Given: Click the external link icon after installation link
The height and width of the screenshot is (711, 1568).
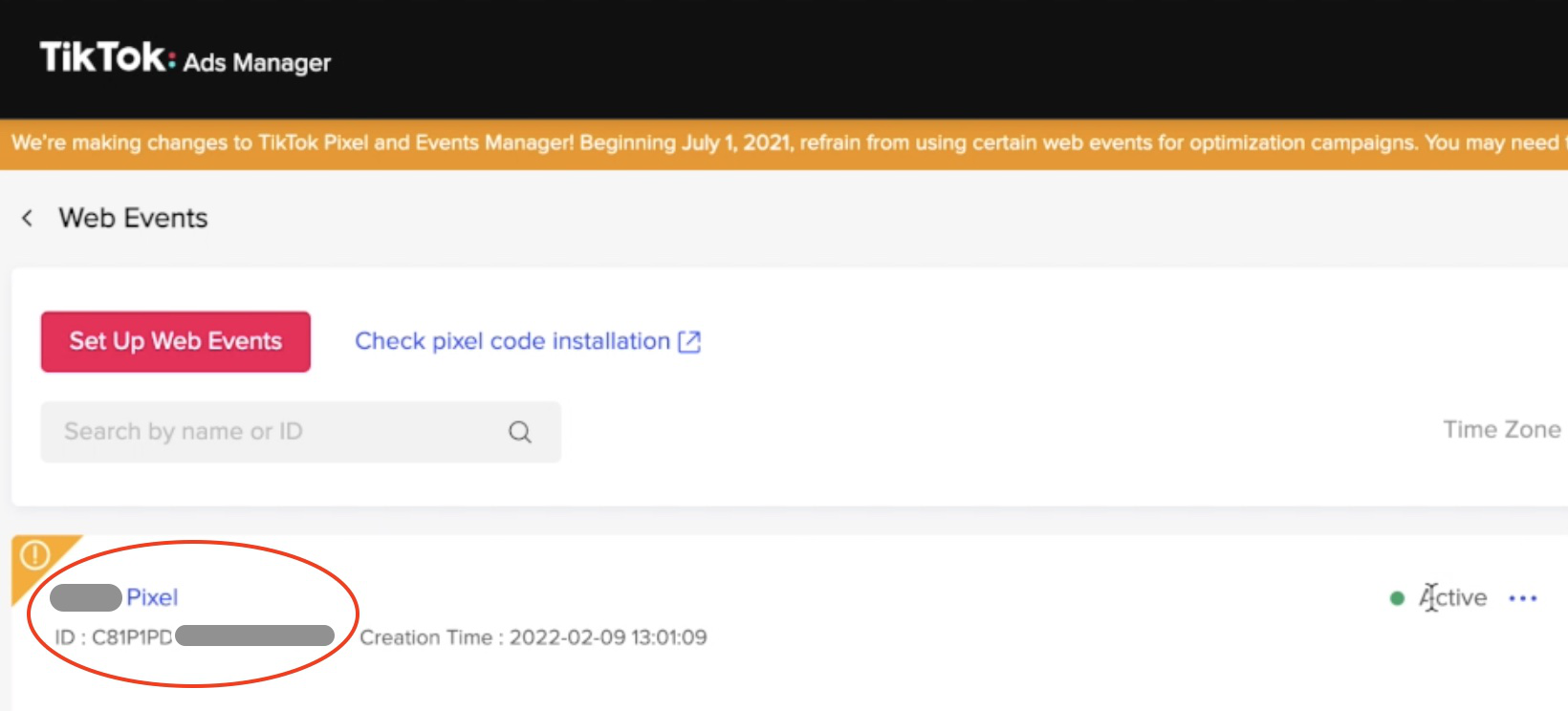Looking at the screenshot, I should coord(689,342).
